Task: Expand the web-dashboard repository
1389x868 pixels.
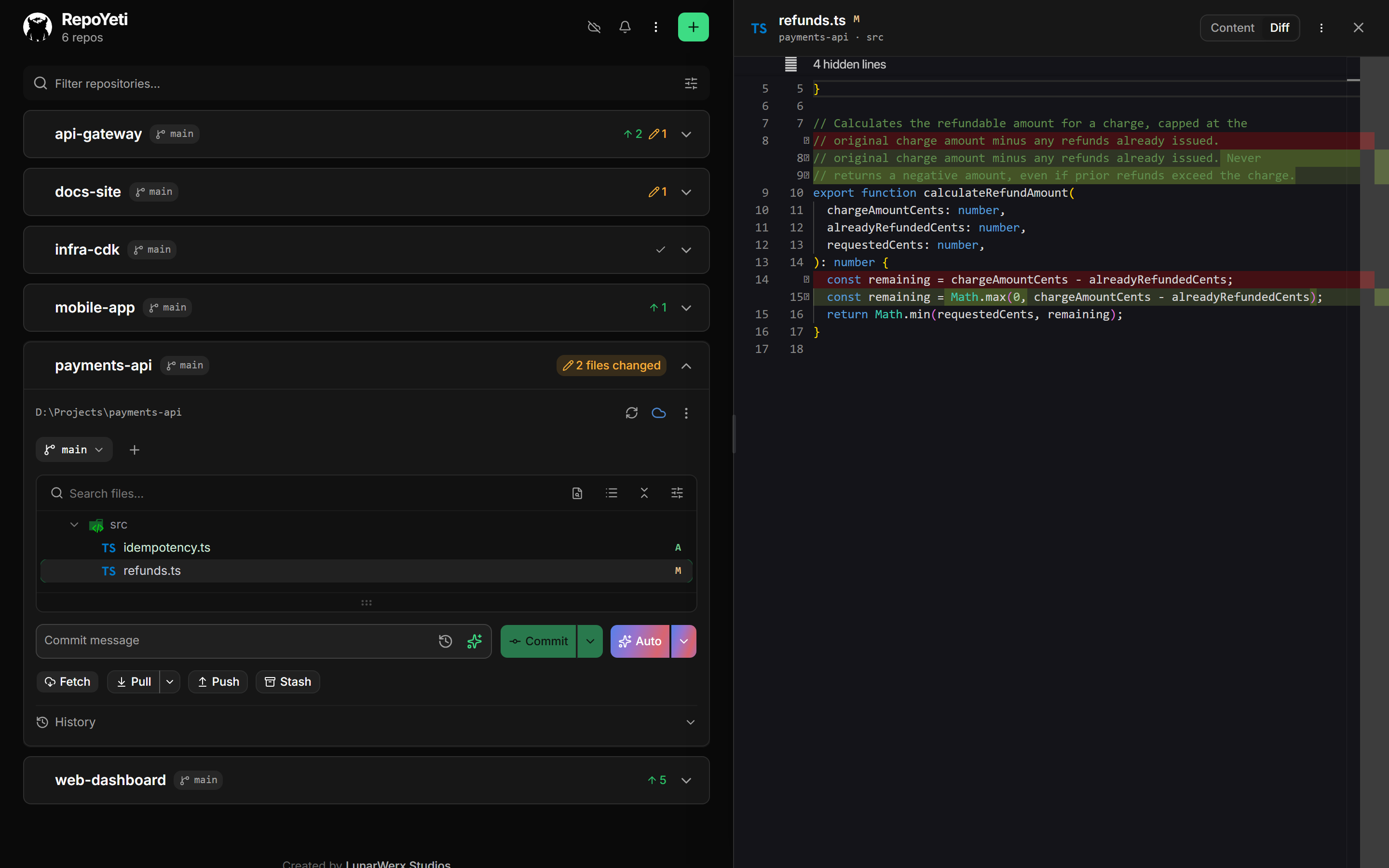Action: [x=686, y=780]
